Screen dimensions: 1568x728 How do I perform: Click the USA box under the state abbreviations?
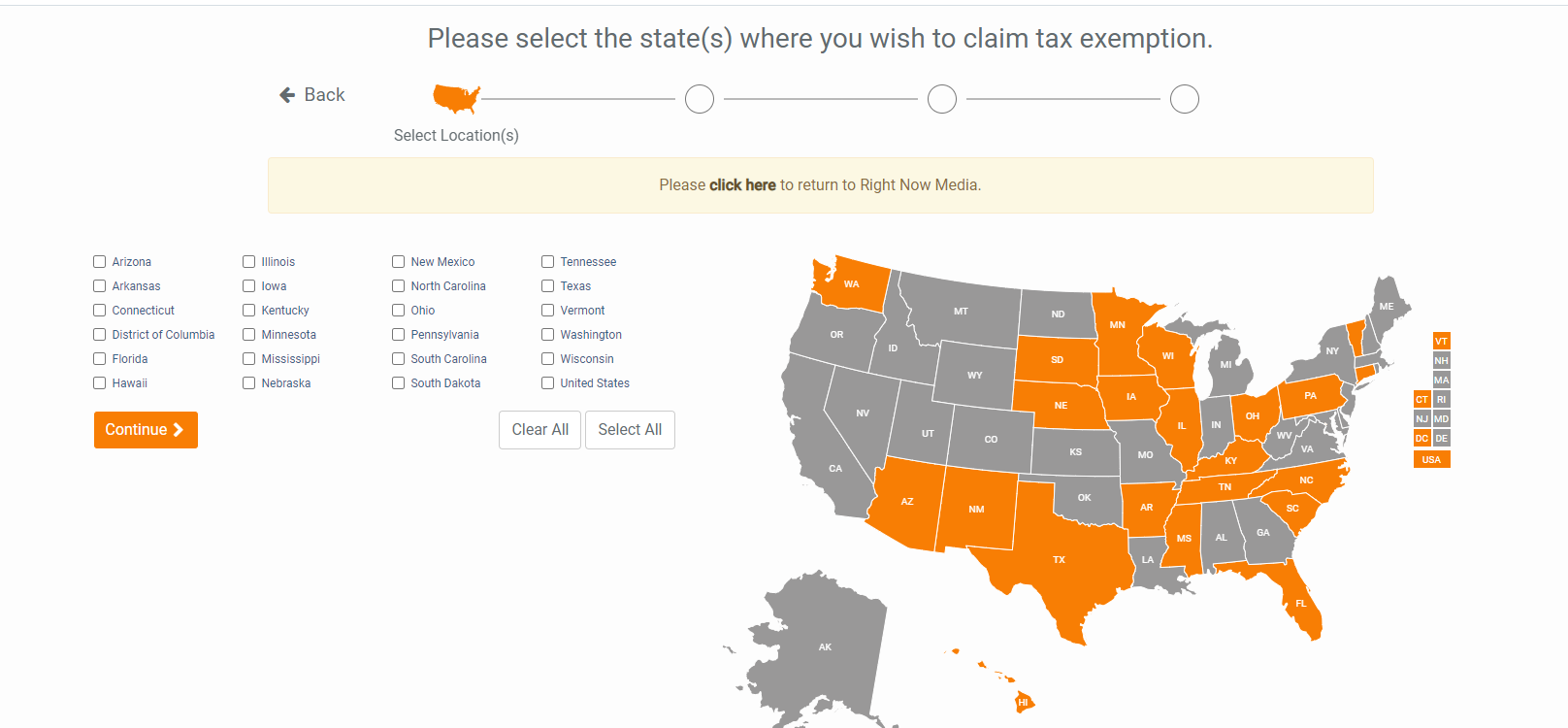tap(1432, 458)
